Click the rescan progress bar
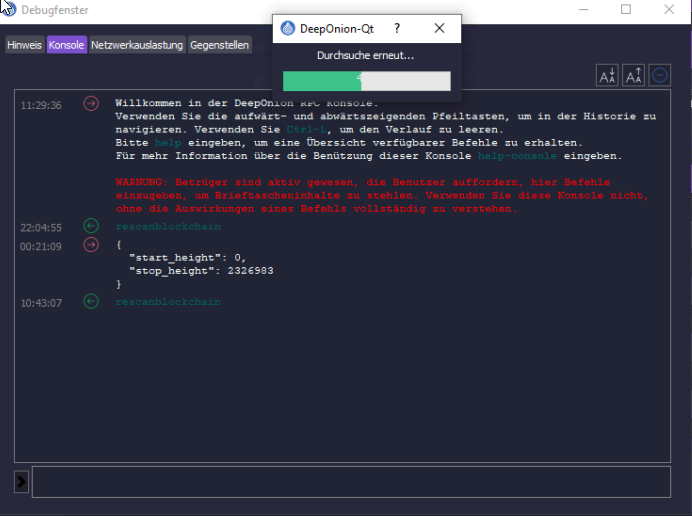 coord(367,81)
